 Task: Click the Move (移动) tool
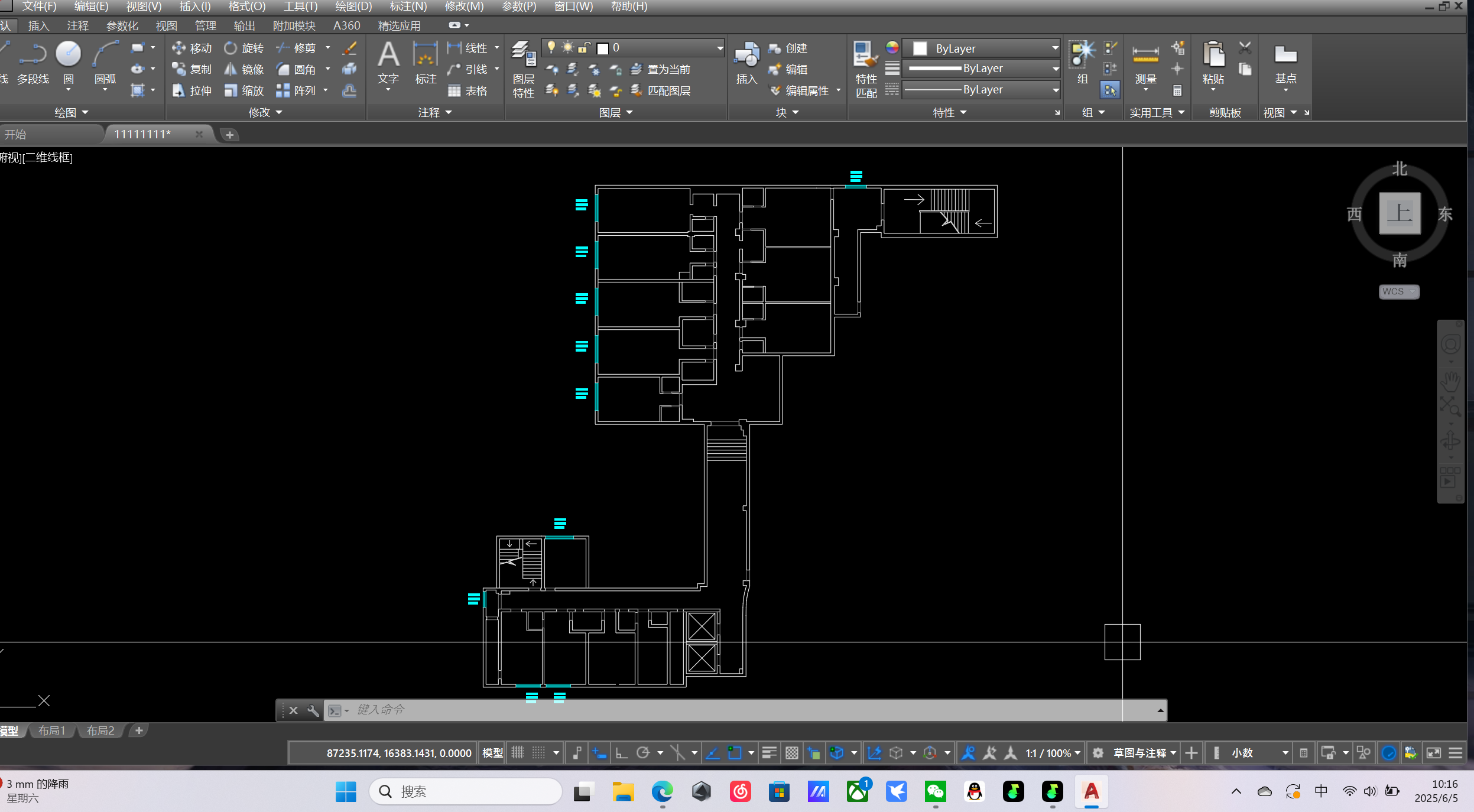[191, 48]
